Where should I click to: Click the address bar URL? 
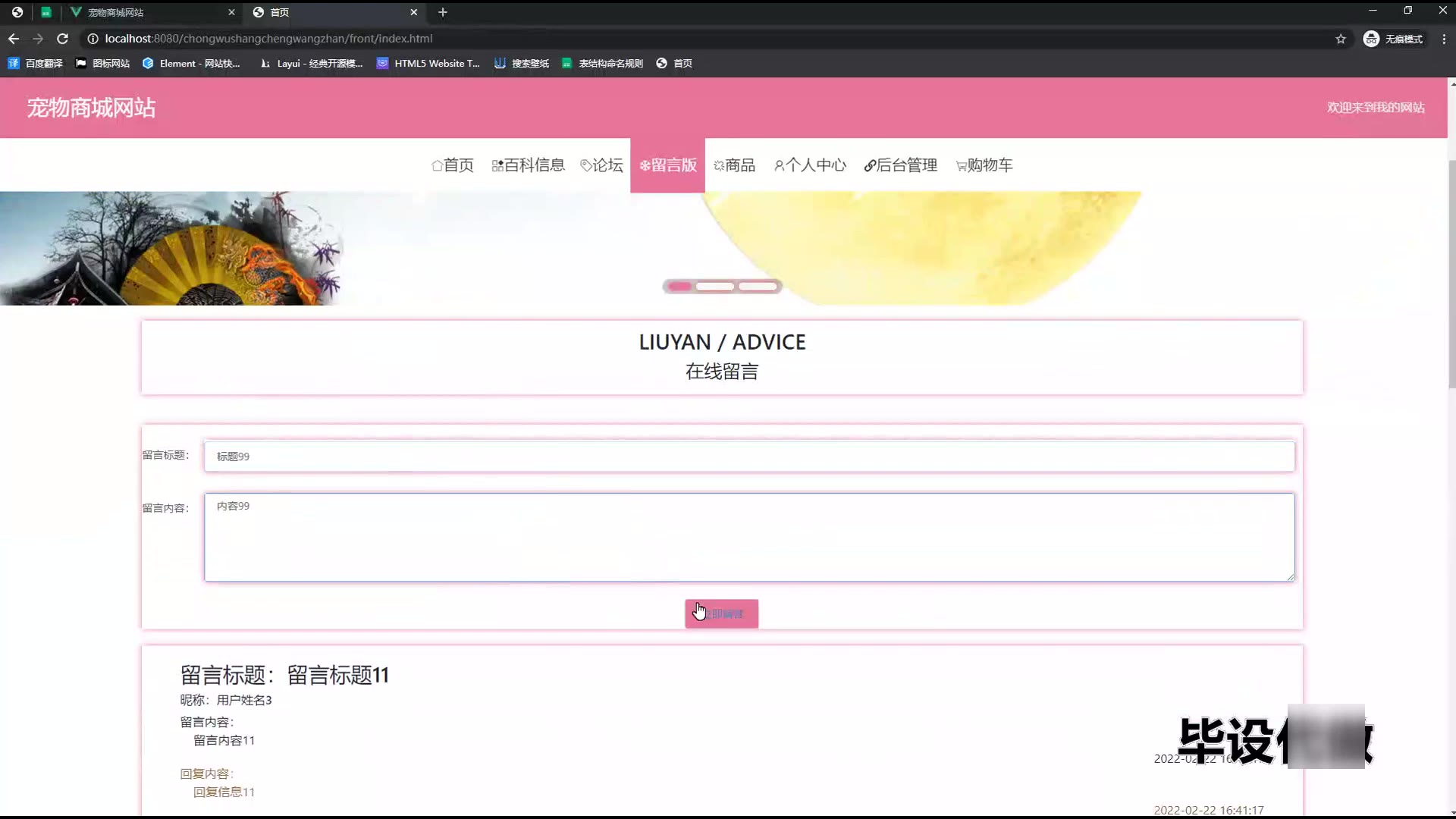click(x=268, y=39)
